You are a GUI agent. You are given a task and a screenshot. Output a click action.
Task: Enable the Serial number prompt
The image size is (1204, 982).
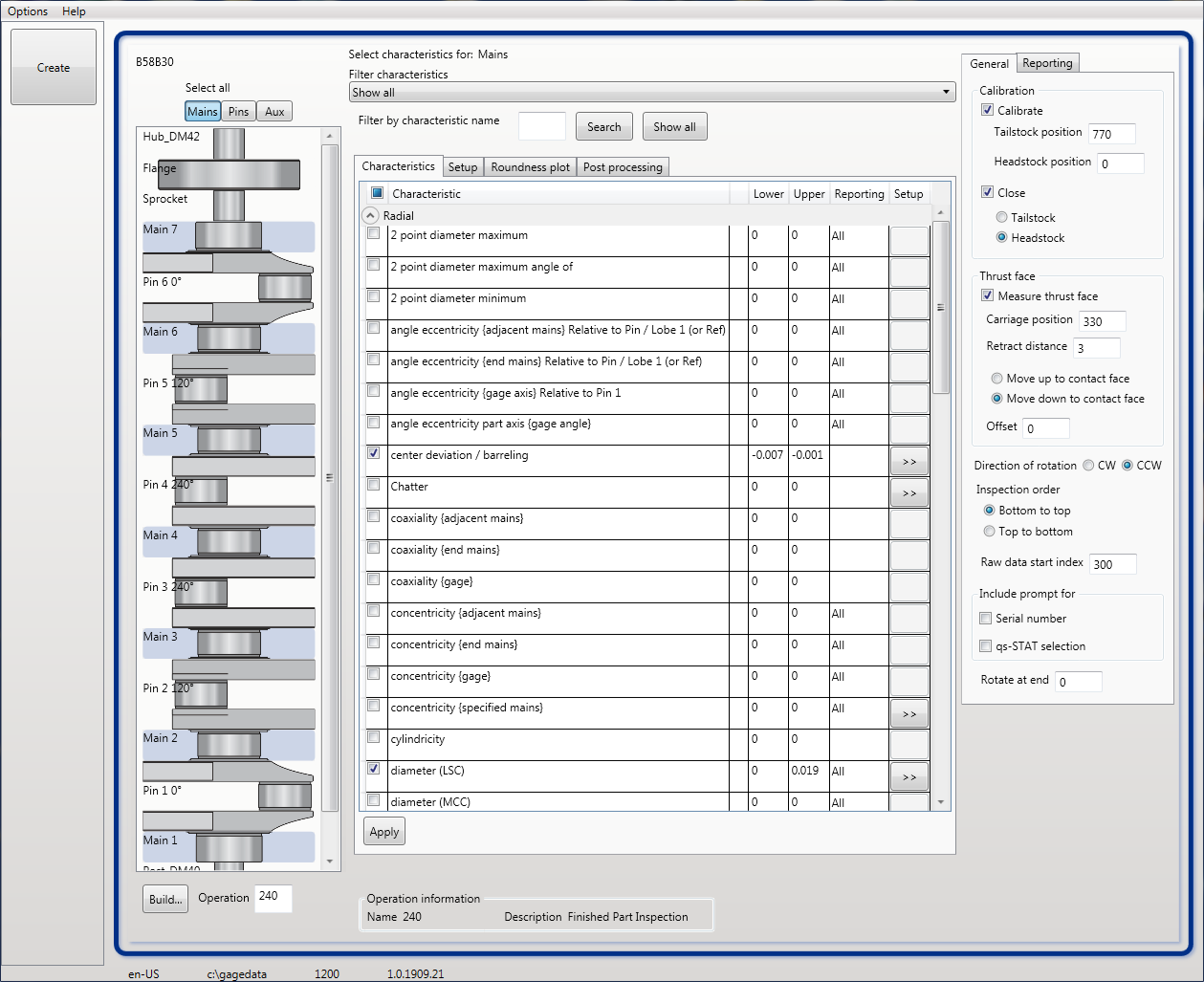pos(985,619)
